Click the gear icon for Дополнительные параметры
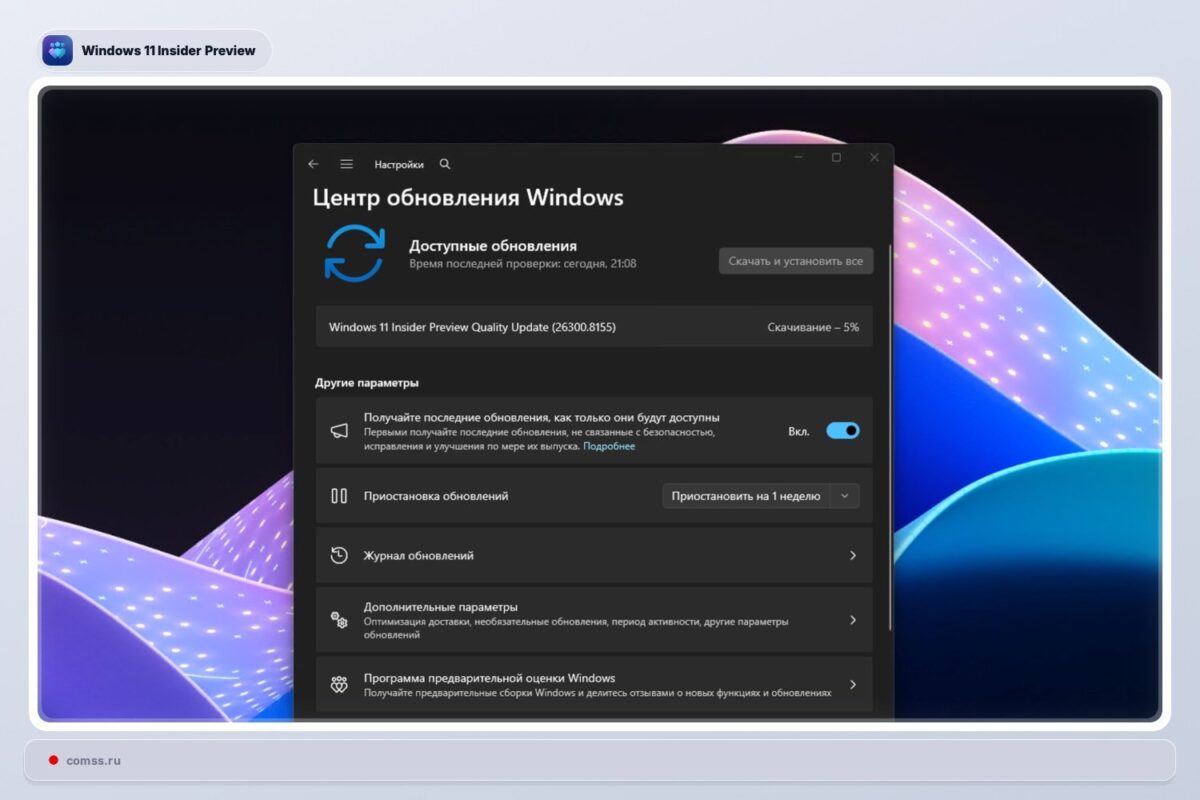The image size is (1200, 800). (x=340, y=619)
